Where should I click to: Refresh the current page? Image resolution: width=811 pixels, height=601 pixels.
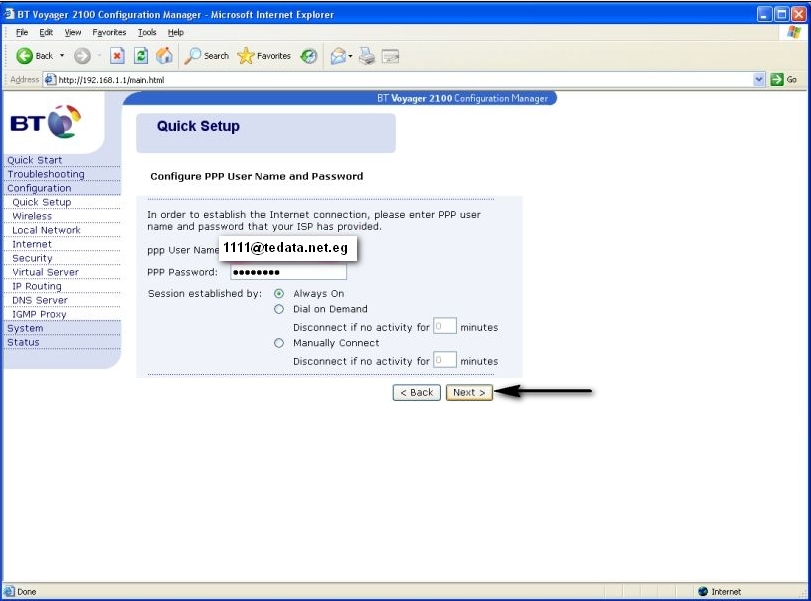point(140,56)
